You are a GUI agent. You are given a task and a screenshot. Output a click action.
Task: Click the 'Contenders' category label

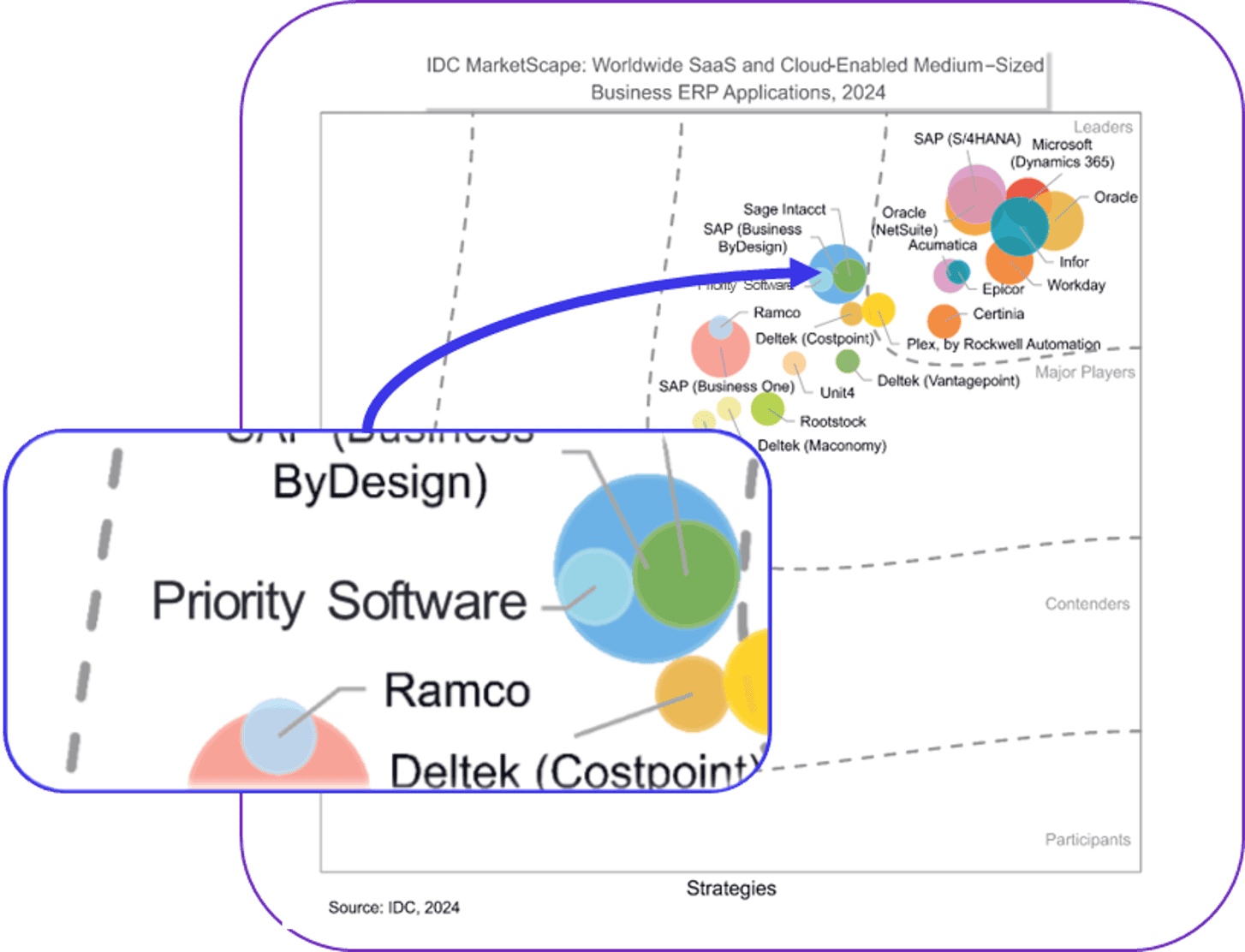[1087, 604]
